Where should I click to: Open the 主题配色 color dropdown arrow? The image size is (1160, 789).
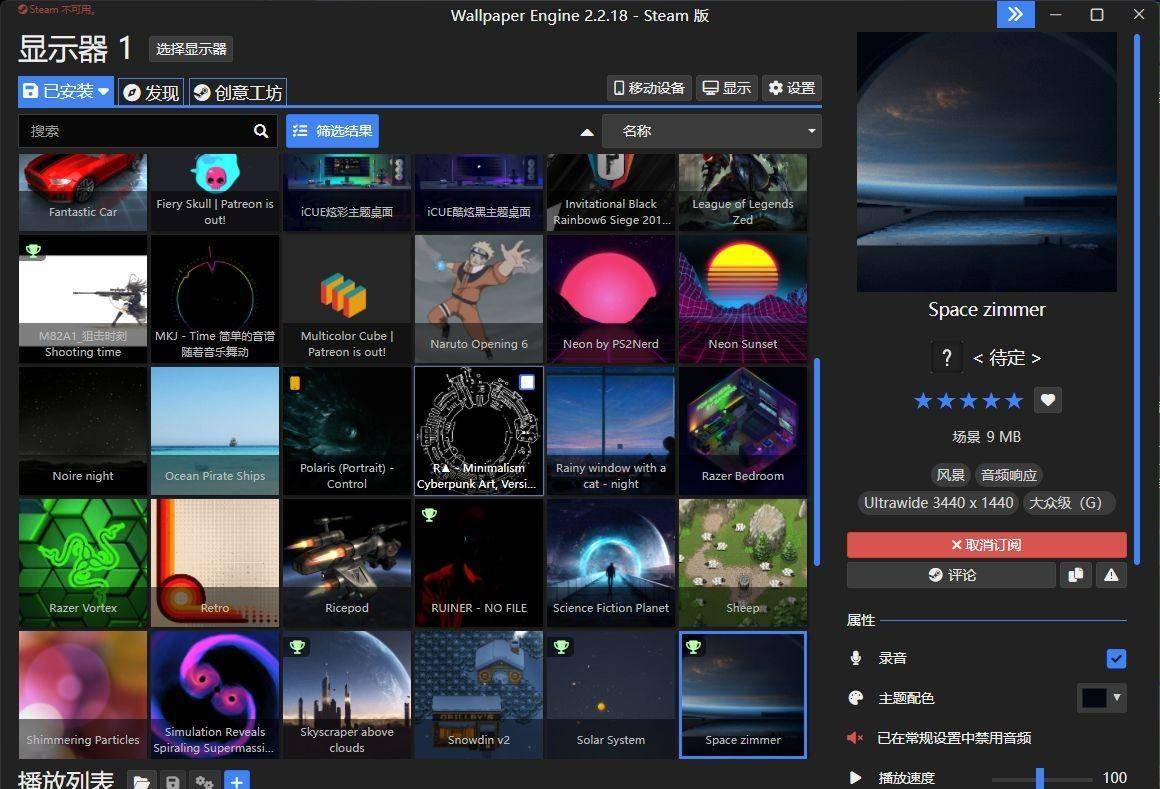pos(1117,697)
